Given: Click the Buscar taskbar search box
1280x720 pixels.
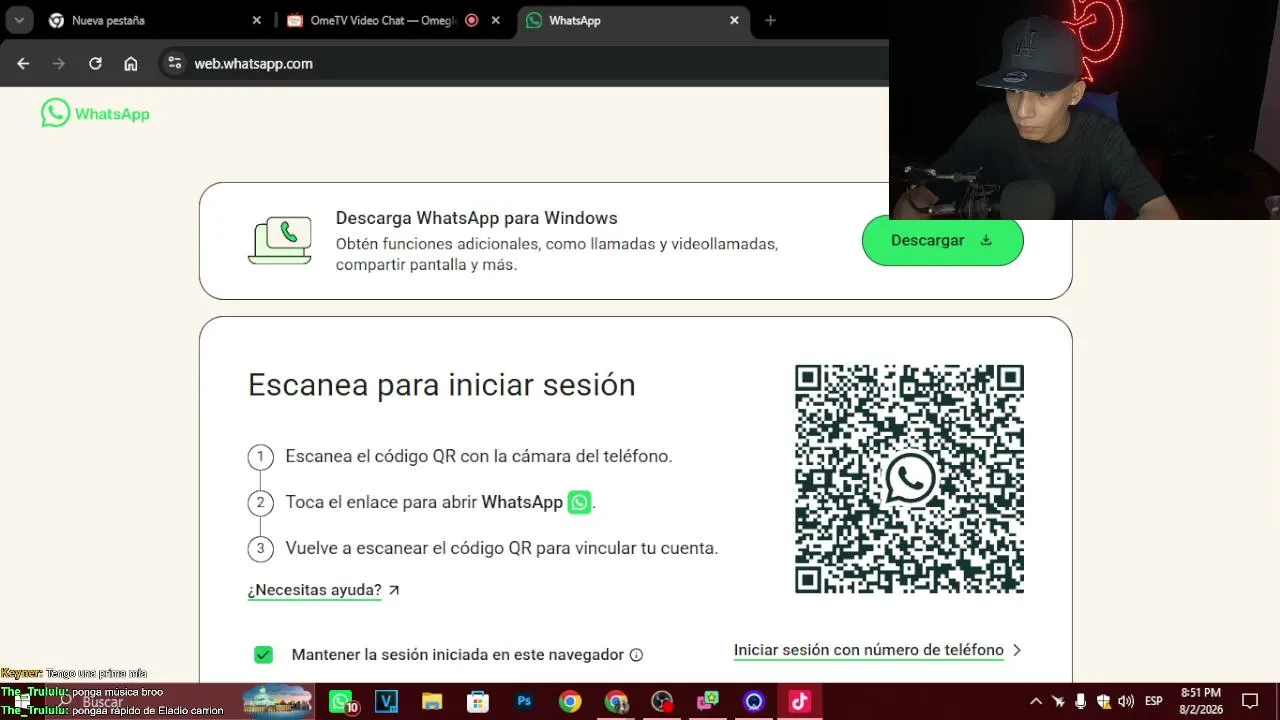Looking at the screenshot, I should click(x=103, y=702).
